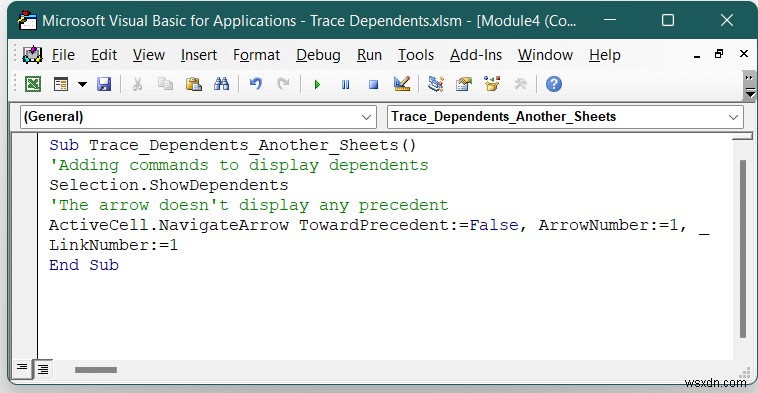Screen dimensions: 758x393
Task: Open Find with binoculars icon
Action: (221, 85)
